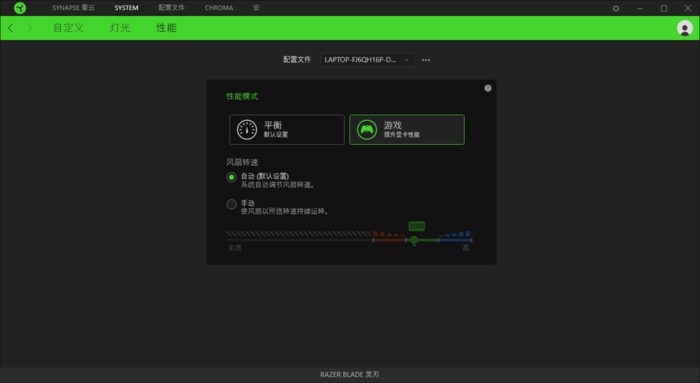
Task: Select 平衡 balanced performance mode
Action: tap(287, 129)
